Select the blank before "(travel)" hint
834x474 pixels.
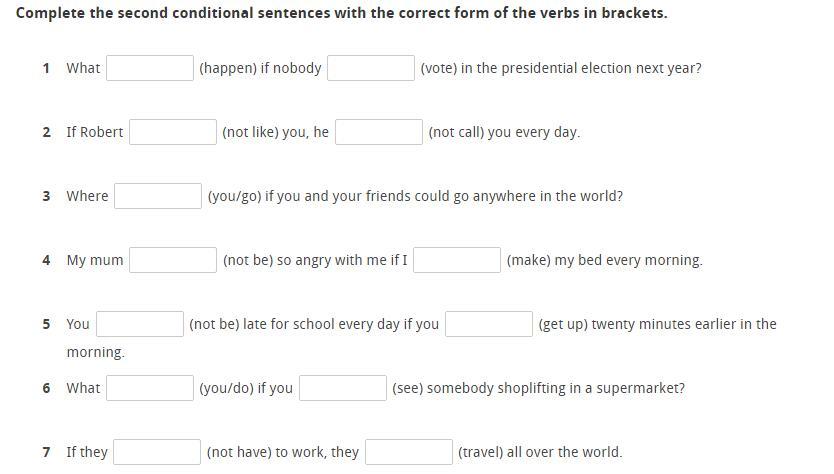coord(409,452)
